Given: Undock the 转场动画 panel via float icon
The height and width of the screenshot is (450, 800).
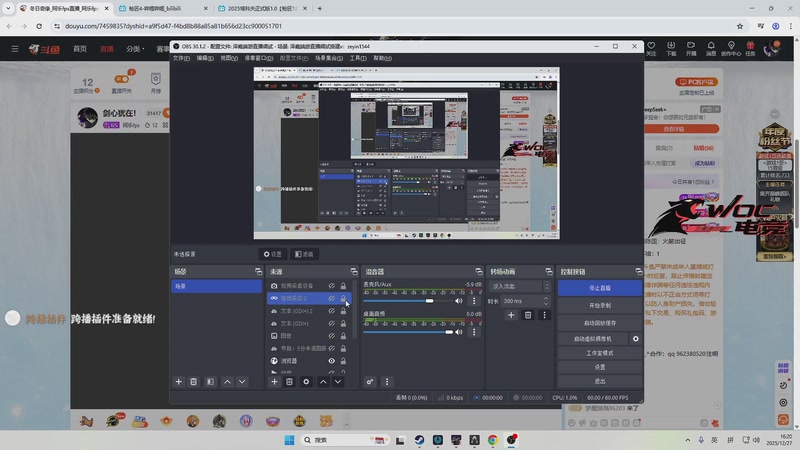Looking at the screenshot, I should 549,271.
